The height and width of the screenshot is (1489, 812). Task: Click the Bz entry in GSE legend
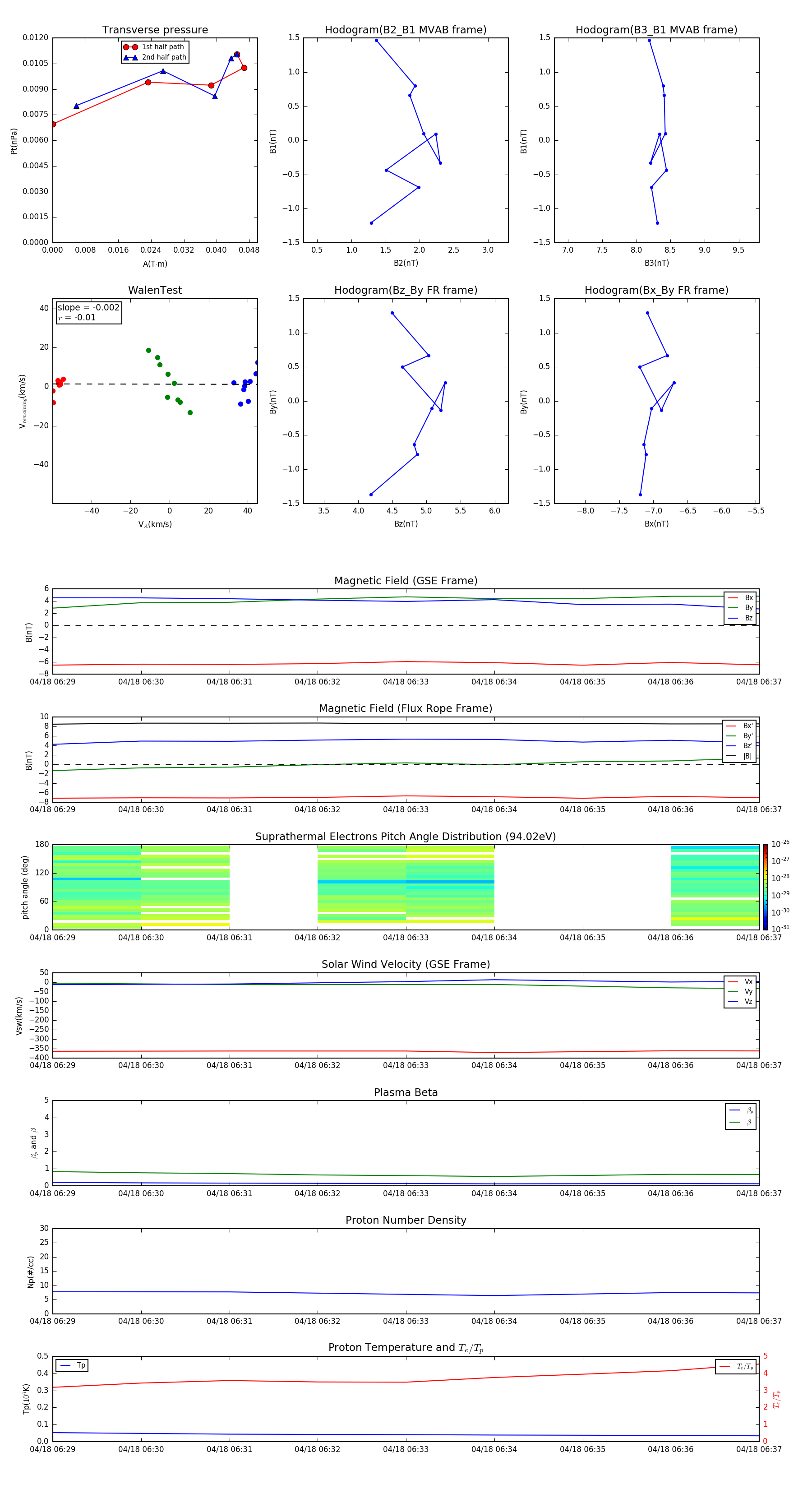click(x=740, y=618)
